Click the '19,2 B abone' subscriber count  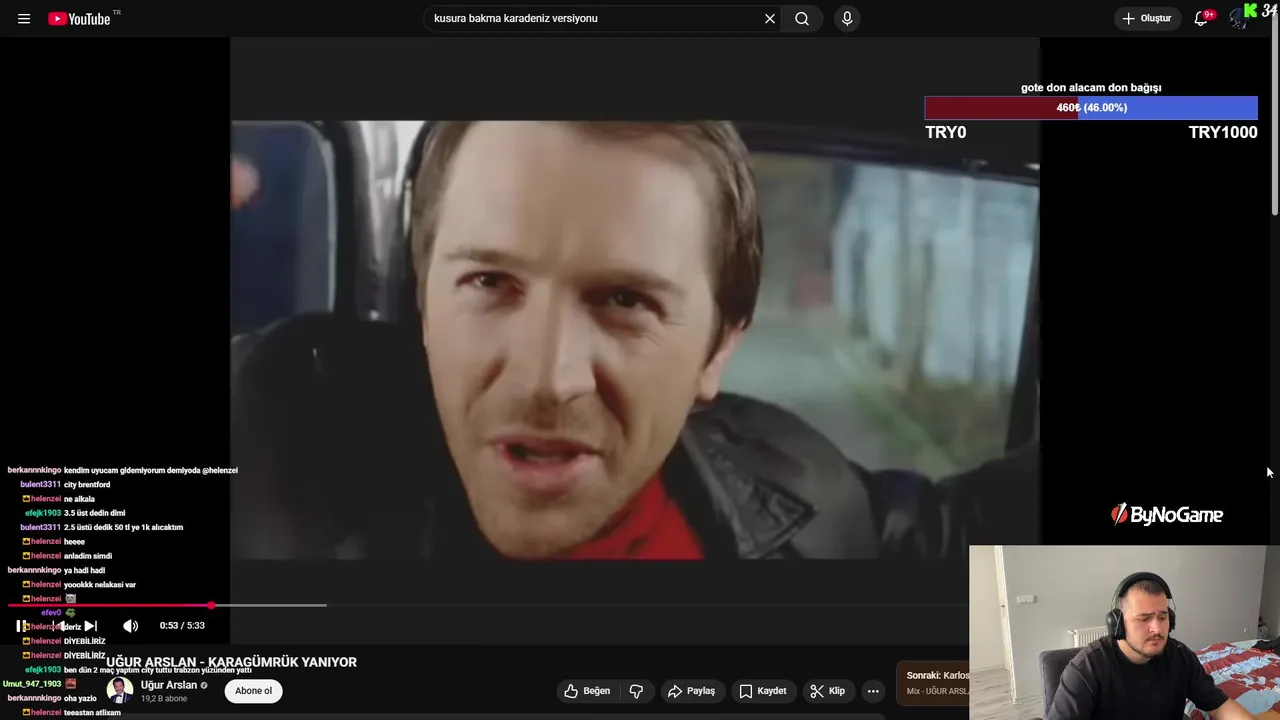164,699
